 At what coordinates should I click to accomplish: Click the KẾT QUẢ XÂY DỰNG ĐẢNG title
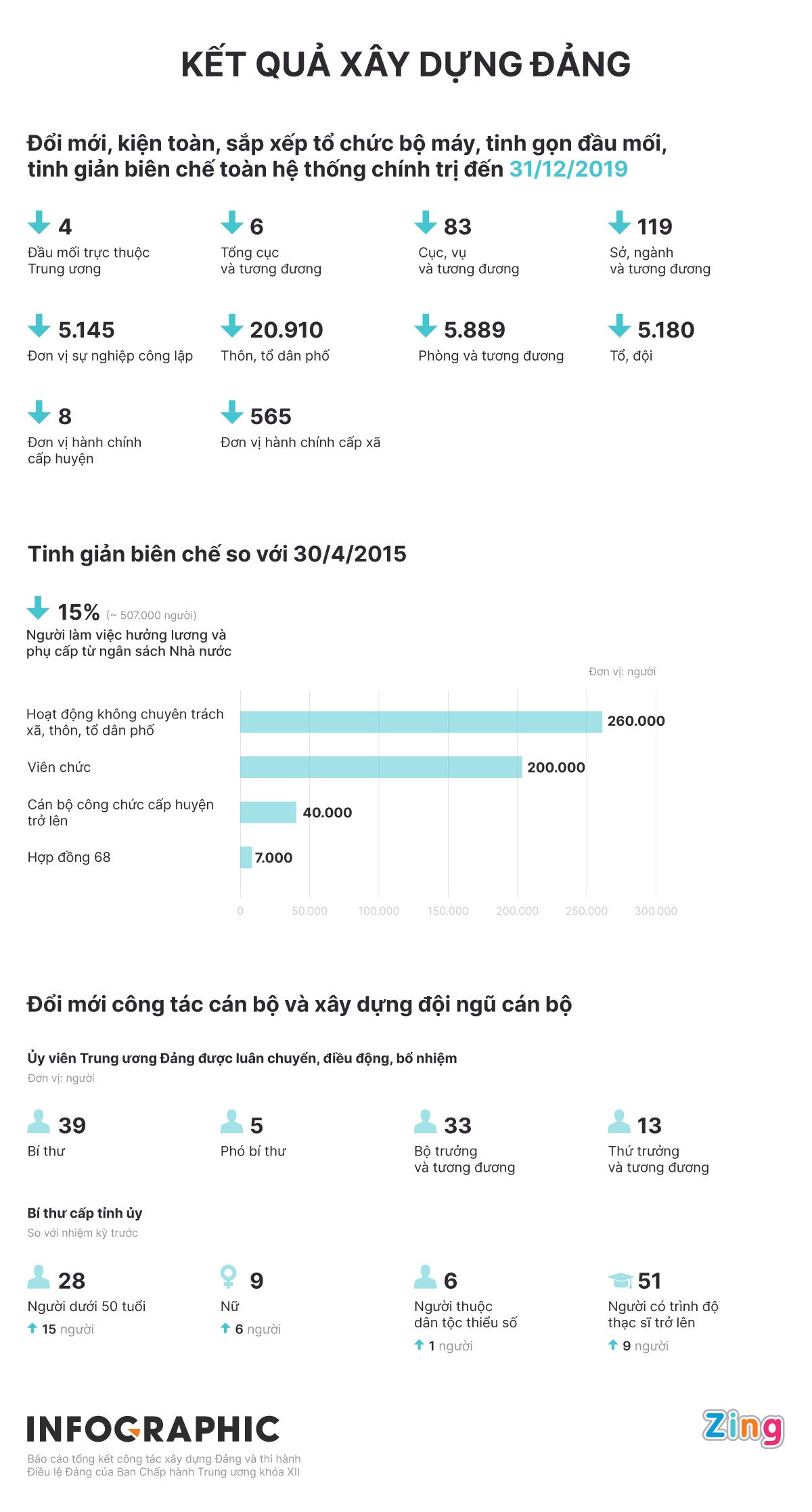[x=406, y=65]
